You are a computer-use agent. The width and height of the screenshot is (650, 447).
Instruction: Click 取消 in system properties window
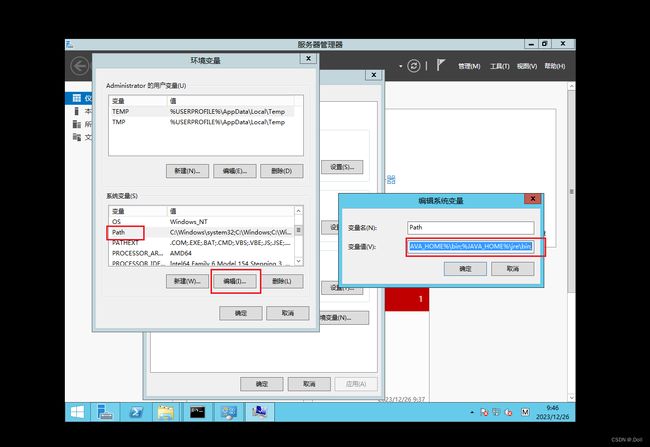(x=309, y=384)
